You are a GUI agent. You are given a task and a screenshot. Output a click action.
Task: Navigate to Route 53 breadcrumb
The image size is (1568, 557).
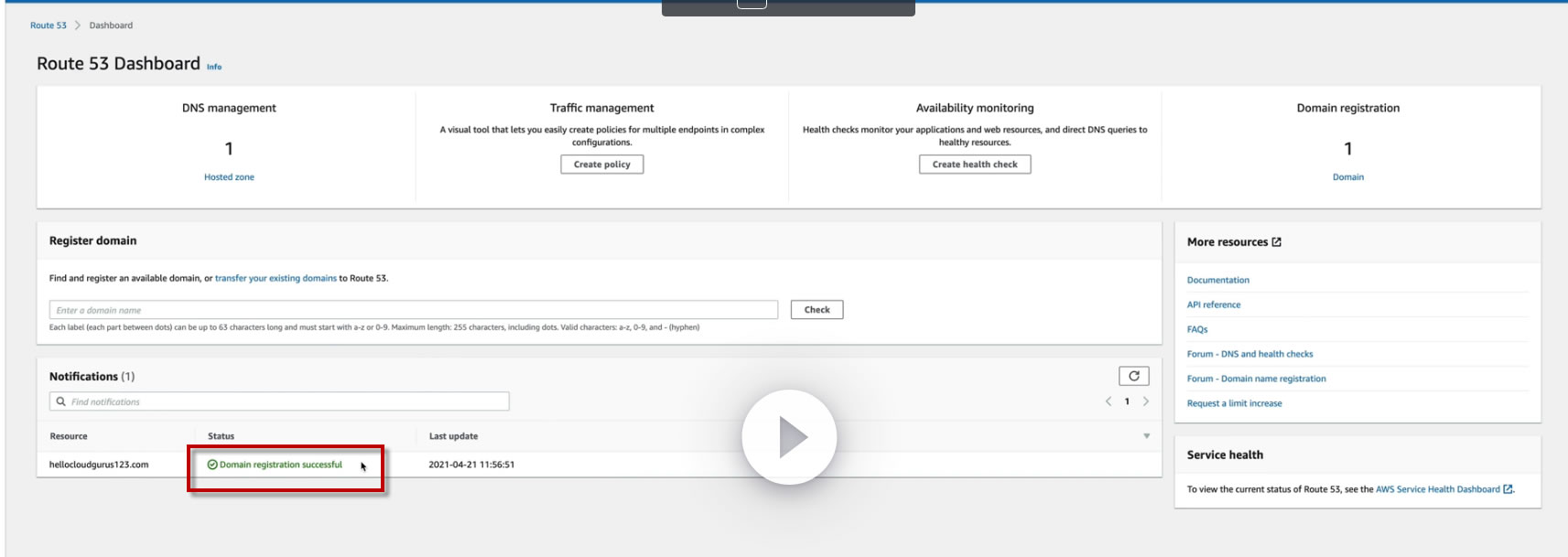(x=49, y=26)
